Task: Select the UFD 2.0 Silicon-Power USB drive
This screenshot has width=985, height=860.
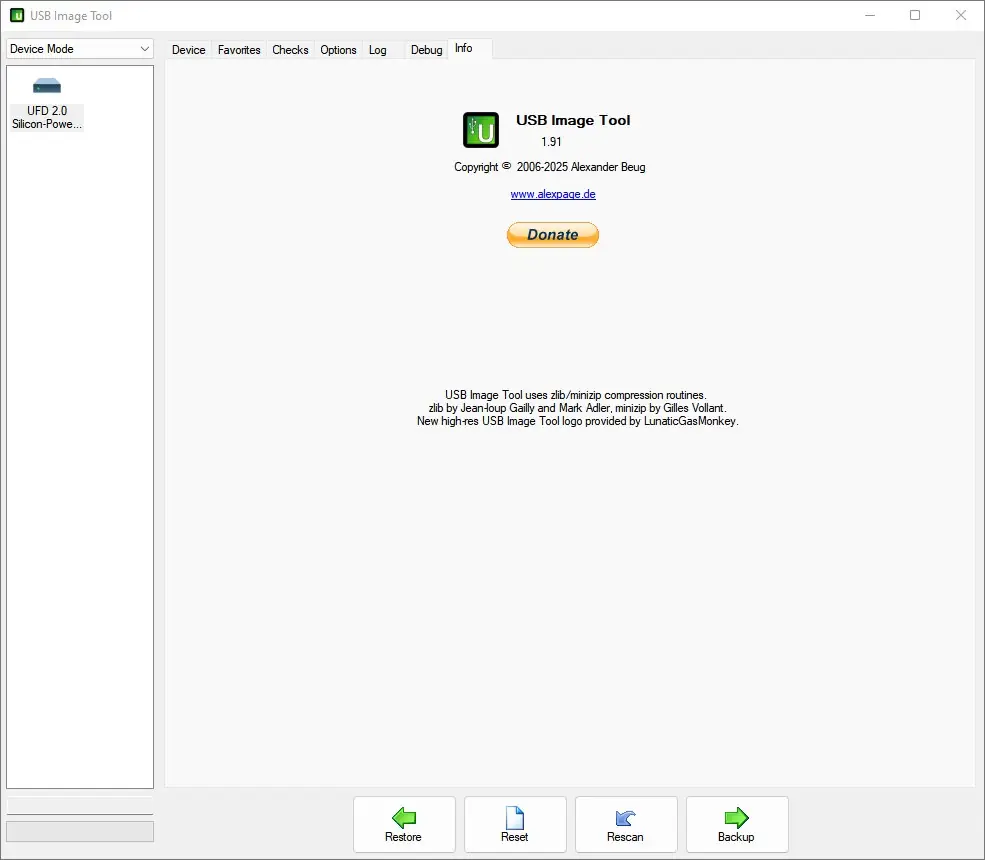Action: 47,104
